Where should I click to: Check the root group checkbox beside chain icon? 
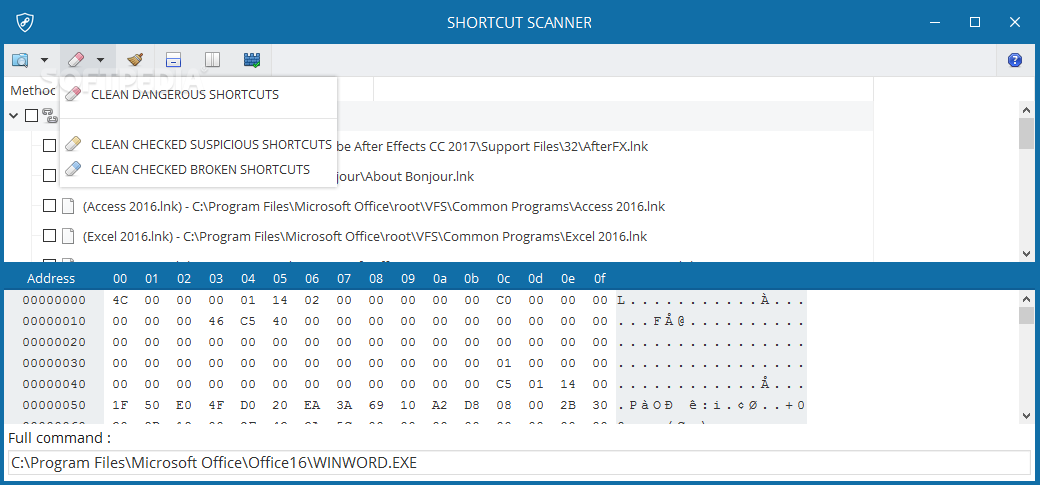[x=31, y=115]
